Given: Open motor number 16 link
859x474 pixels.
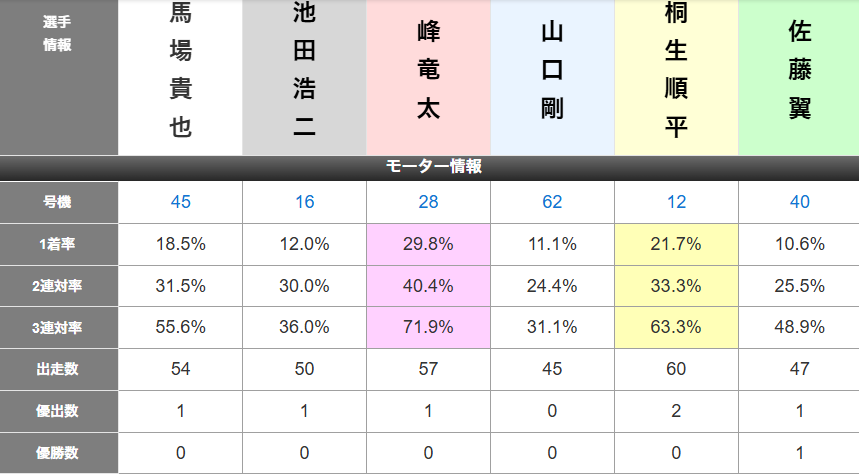Looking at the screenshot, I should point(305,202).
